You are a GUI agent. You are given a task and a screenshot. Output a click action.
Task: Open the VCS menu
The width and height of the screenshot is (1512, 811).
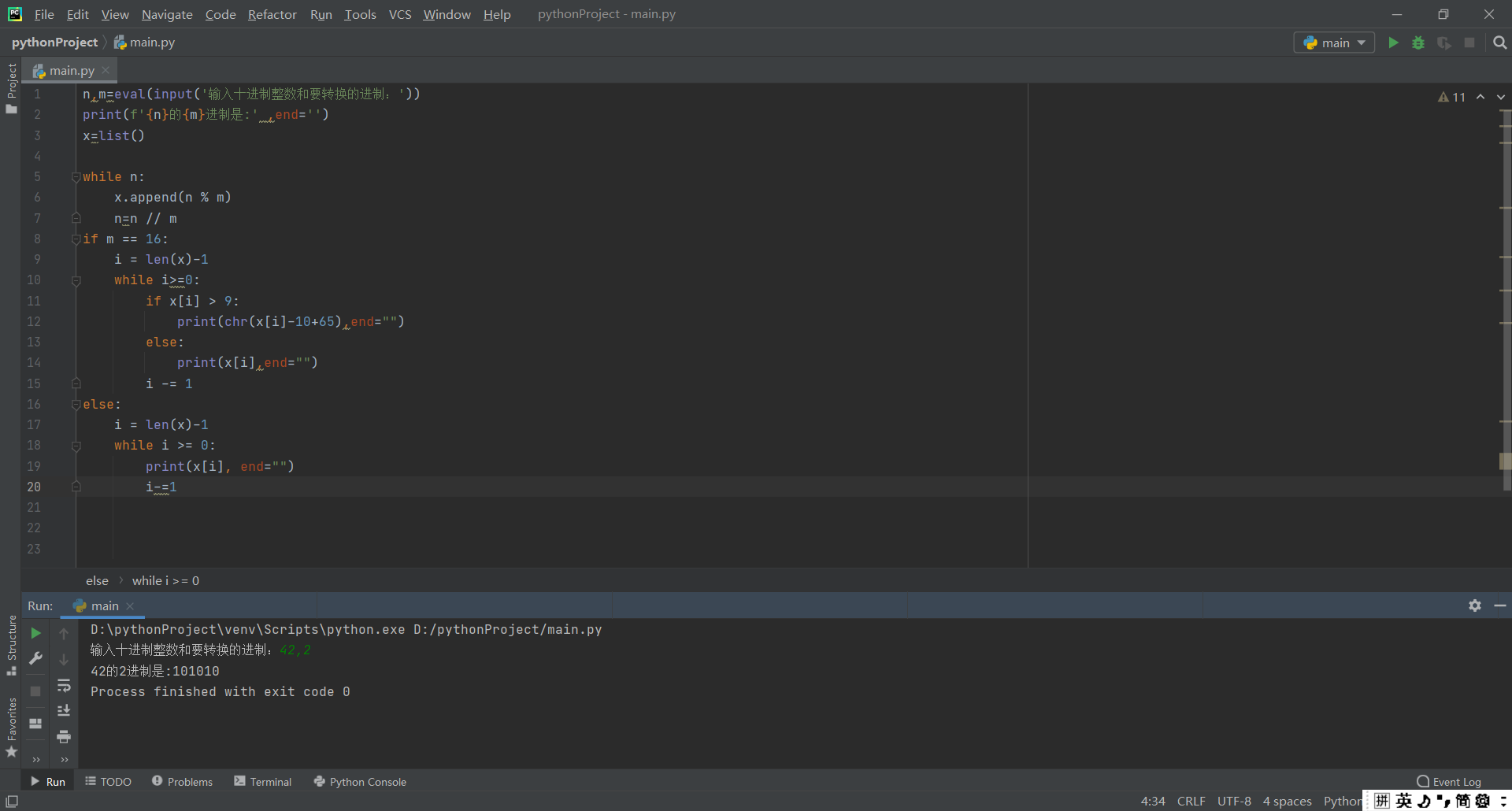400,14
